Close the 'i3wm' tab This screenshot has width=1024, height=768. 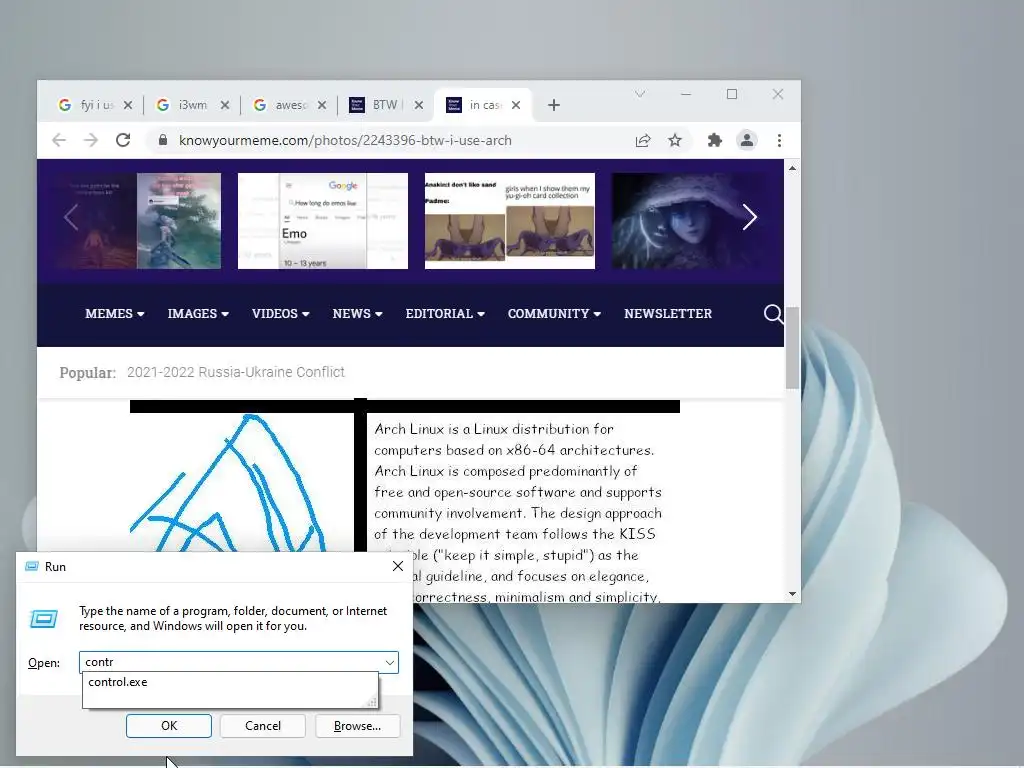click(225, 105)
